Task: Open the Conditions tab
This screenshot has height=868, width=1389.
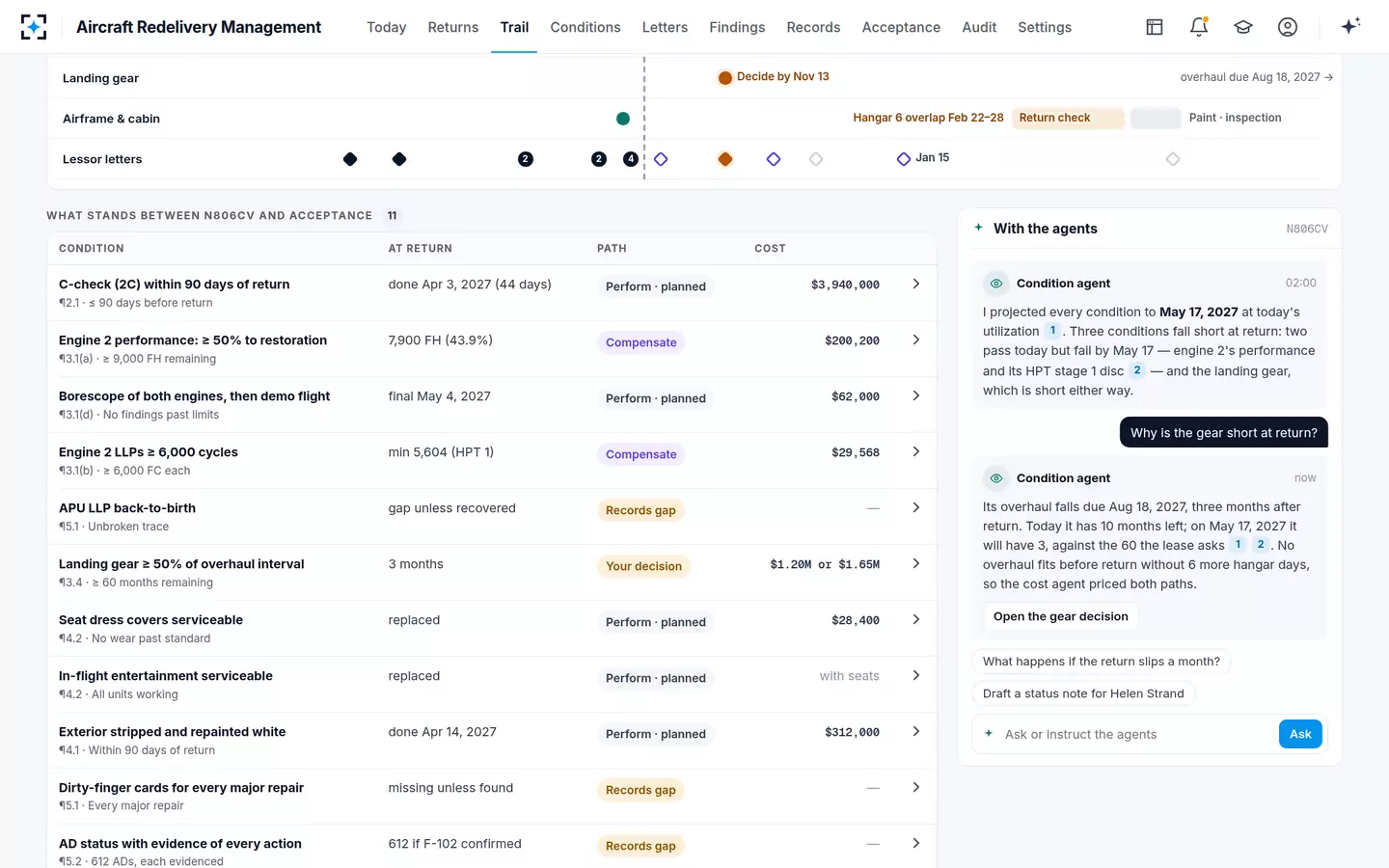Action: 586,27
